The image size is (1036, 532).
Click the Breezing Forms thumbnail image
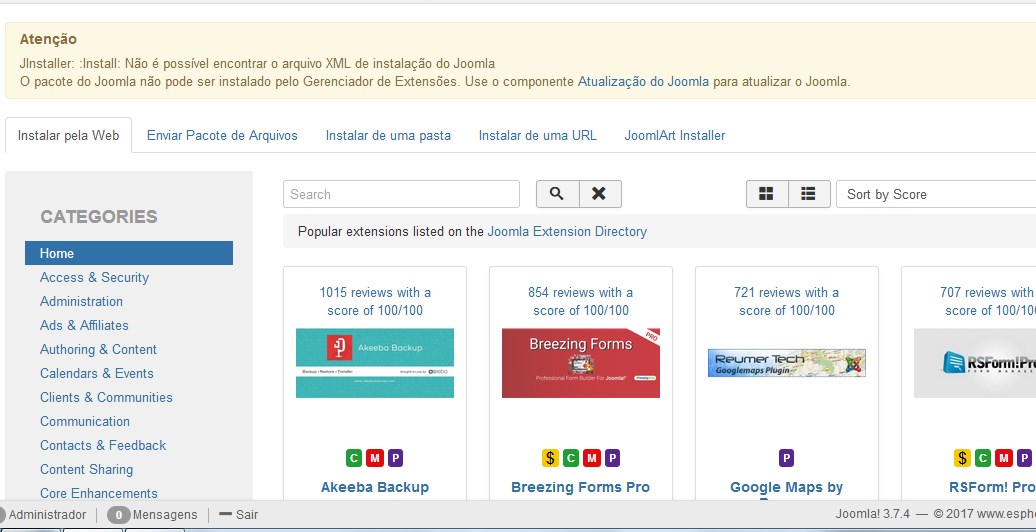pos(581,363)
